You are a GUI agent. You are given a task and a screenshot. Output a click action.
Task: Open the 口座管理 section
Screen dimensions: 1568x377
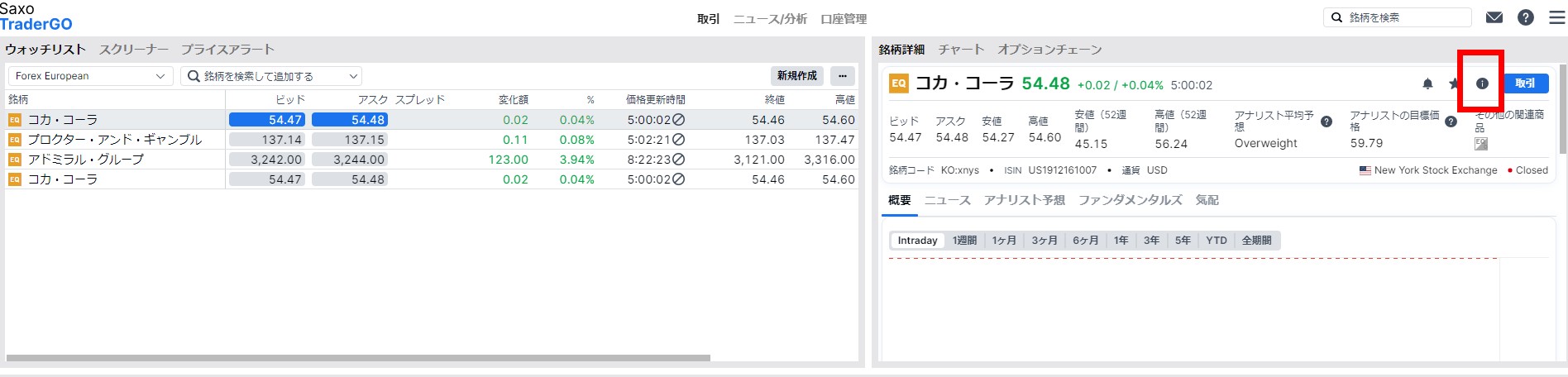[x=844, y=19]
